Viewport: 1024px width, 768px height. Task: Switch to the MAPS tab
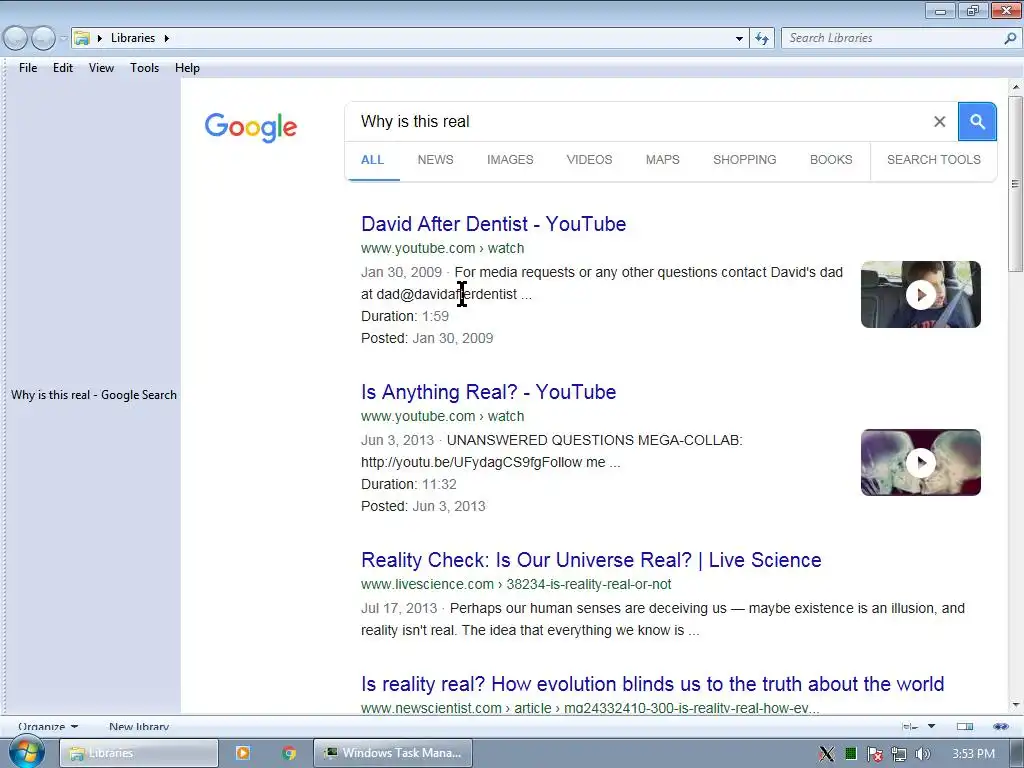pyautogui.click(x=662, y=160)
